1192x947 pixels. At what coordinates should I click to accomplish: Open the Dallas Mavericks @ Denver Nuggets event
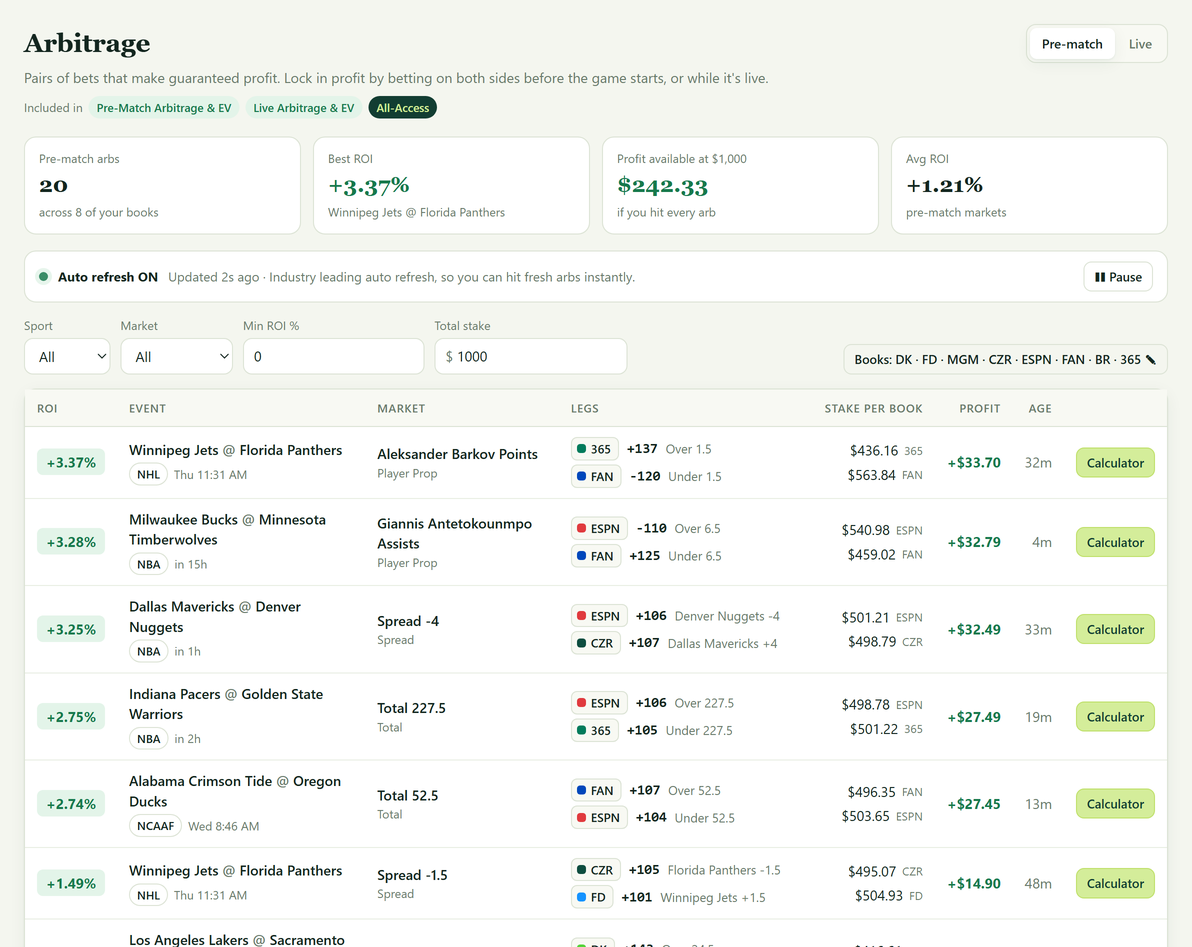click(x=214, y=617)
